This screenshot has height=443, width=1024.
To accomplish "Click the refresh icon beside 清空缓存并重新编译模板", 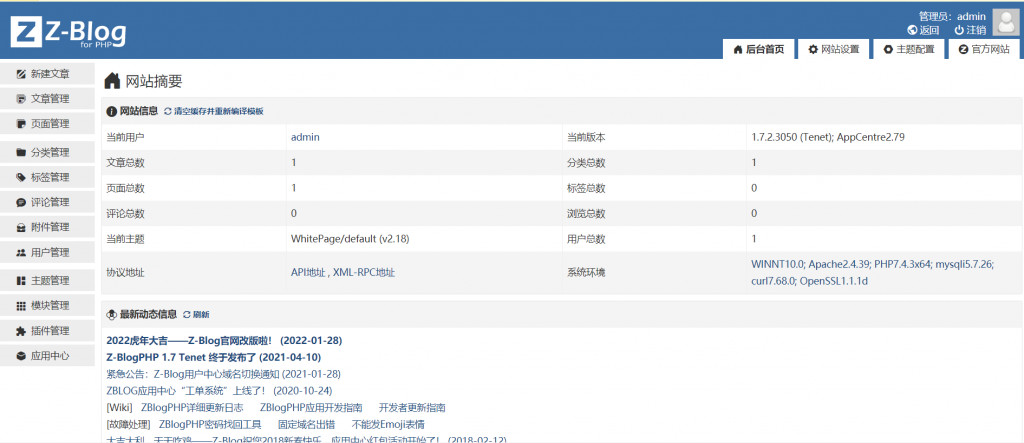I will point(168,111).
